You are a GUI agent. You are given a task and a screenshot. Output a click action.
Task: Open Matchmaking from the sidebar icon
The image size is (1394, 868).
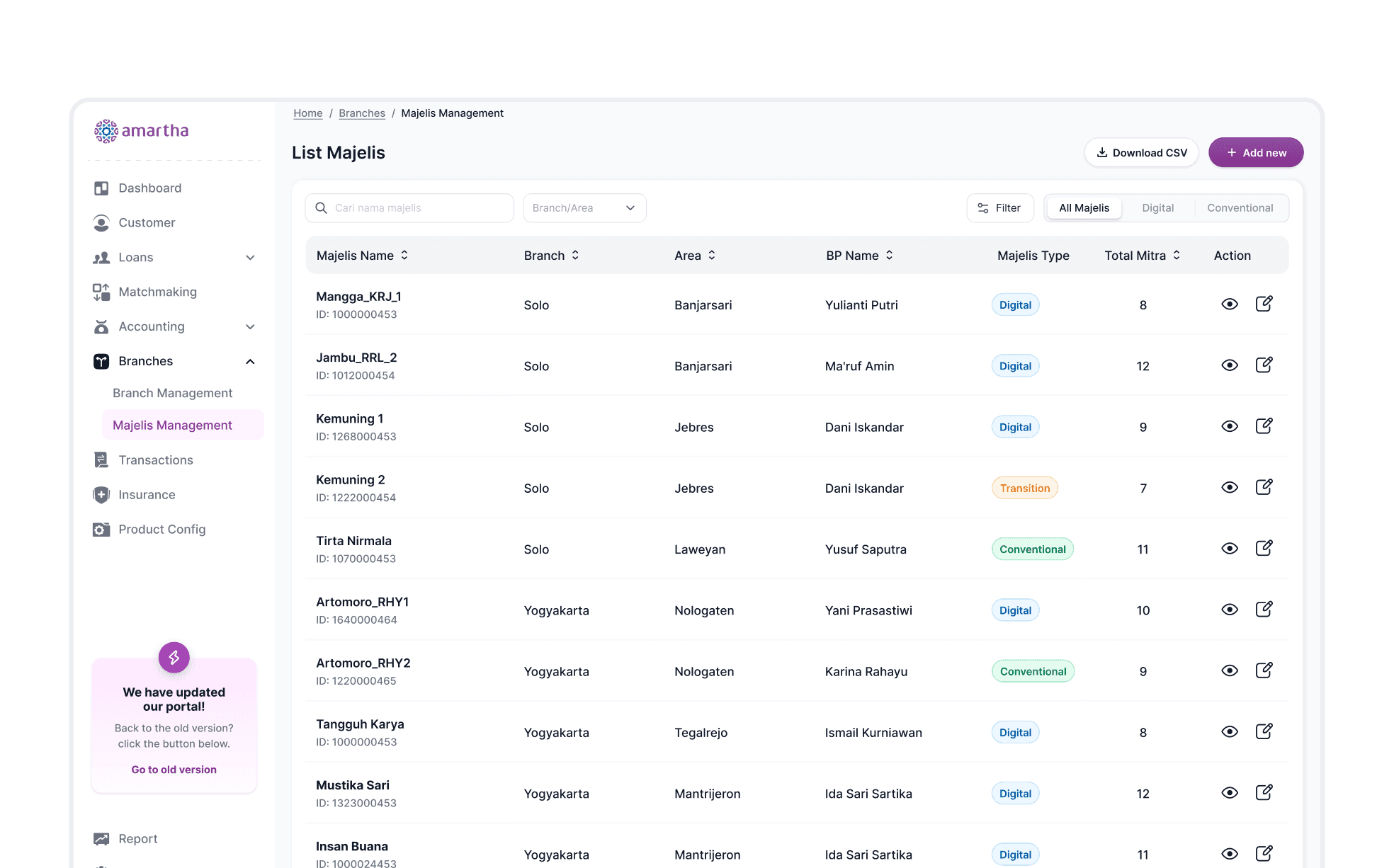point(101,292)
